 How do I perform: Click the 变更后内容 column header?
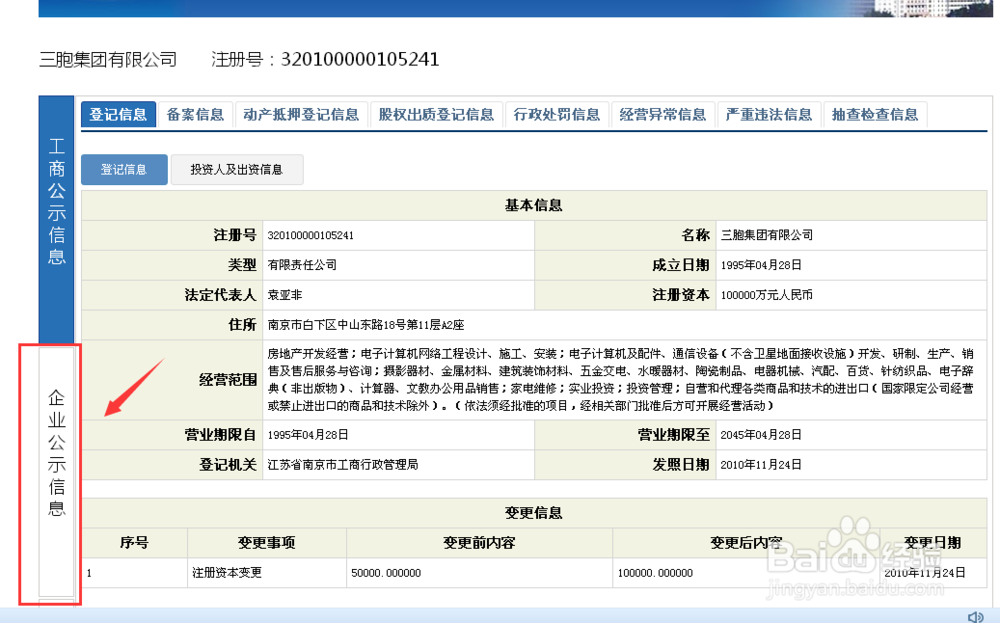(746, 542)
